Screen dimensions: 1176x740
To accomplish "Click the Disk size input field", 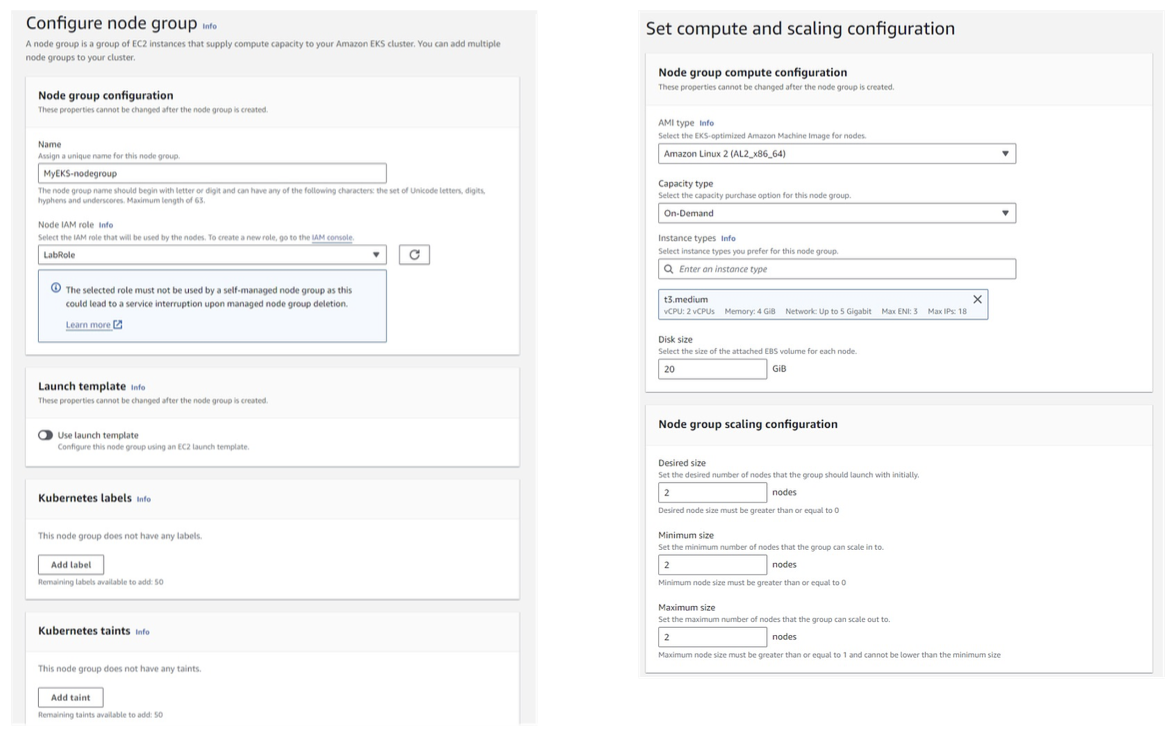I will [712, 369].
